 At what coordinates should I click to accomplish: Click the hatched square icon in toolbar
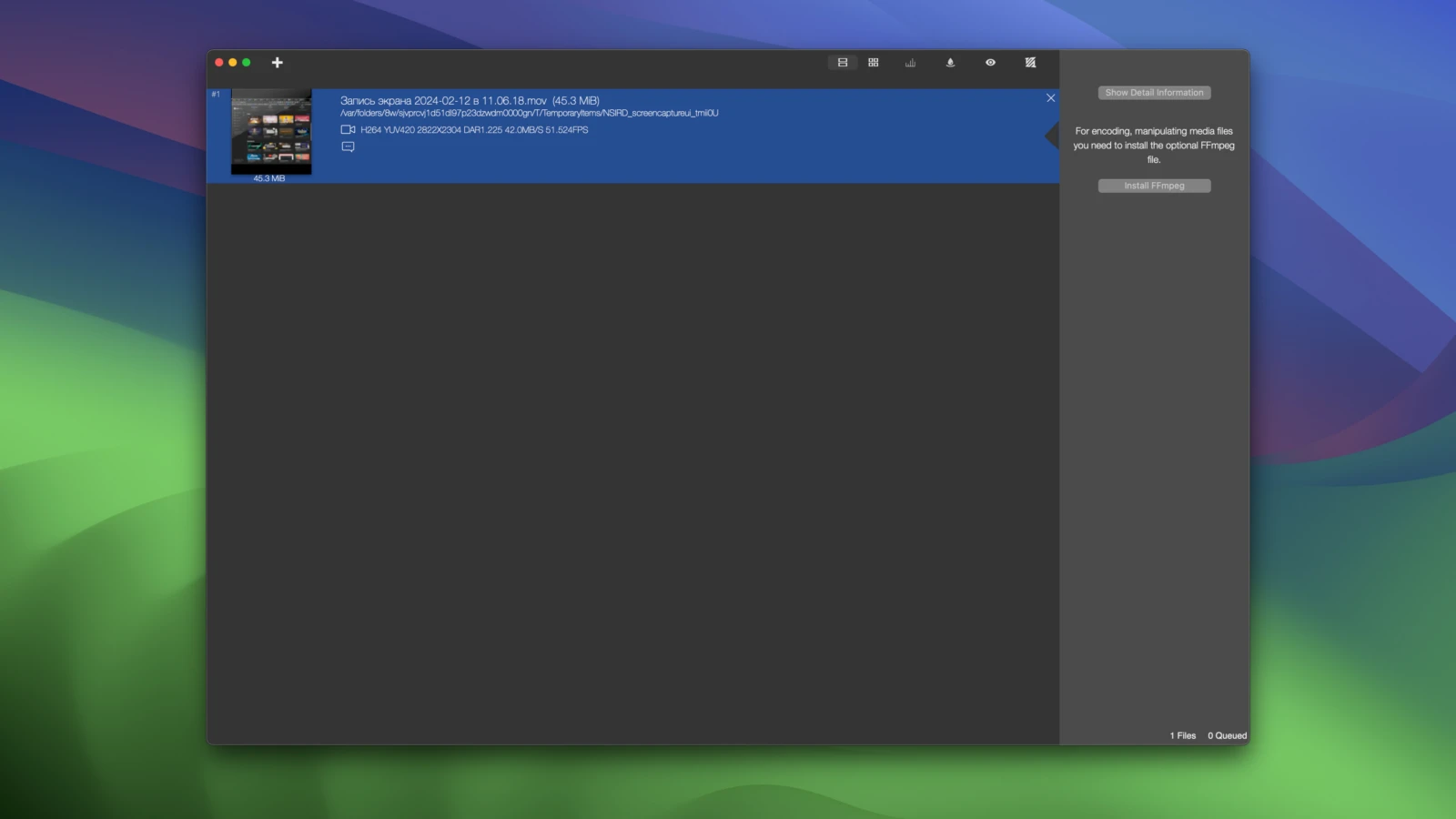1030,63
